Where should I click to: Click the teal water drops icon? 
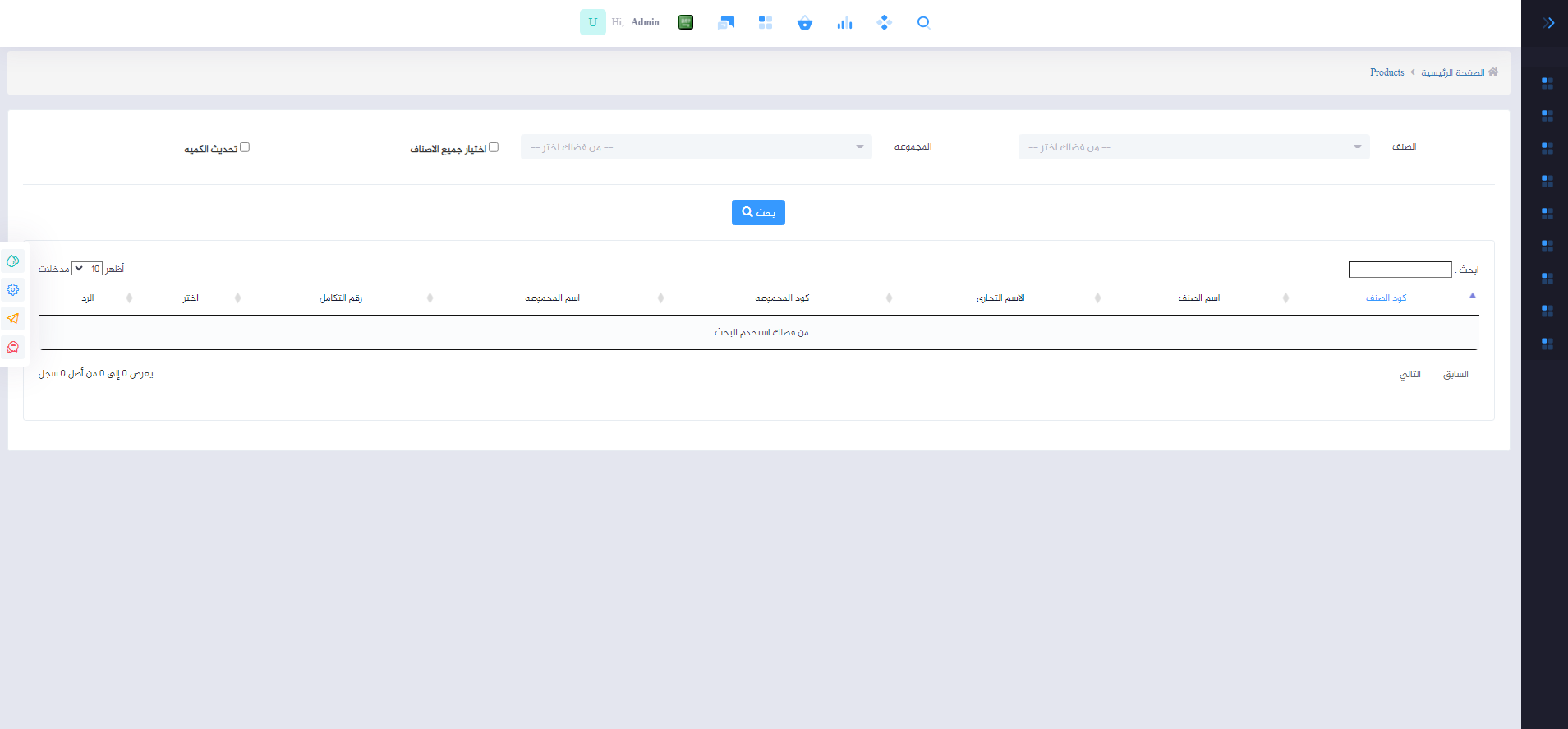click(13, 261)
